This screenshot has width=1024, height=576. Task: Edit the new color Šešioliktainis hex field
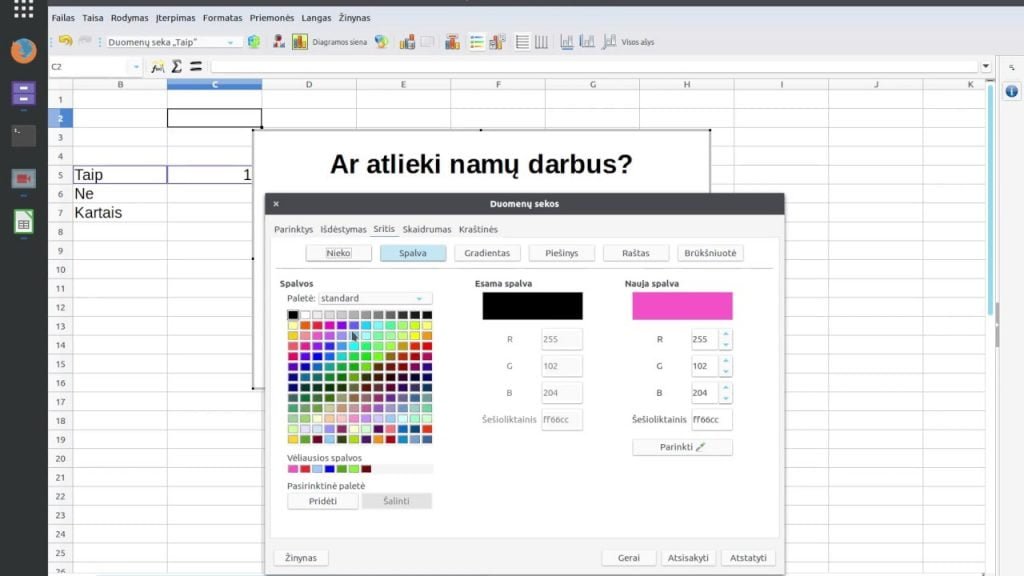coord(712,419)
